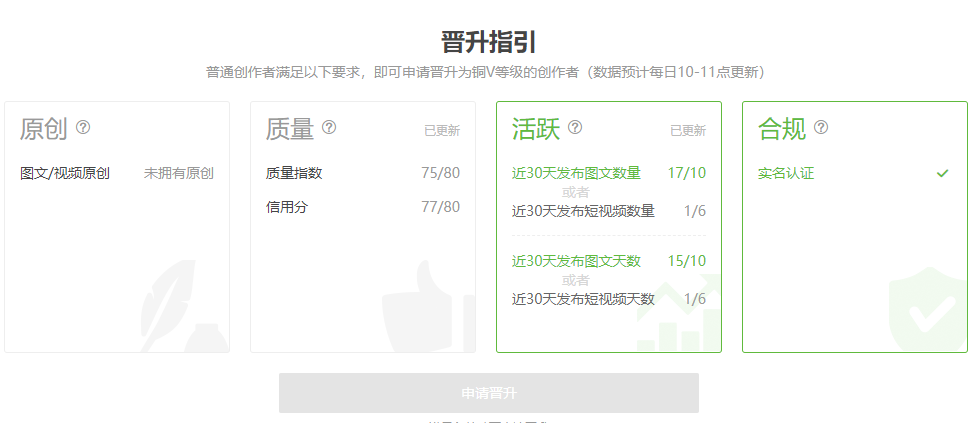Click the 15/10 value
Image resolution: width=973 pixels, height=423 pixels.
687,261
